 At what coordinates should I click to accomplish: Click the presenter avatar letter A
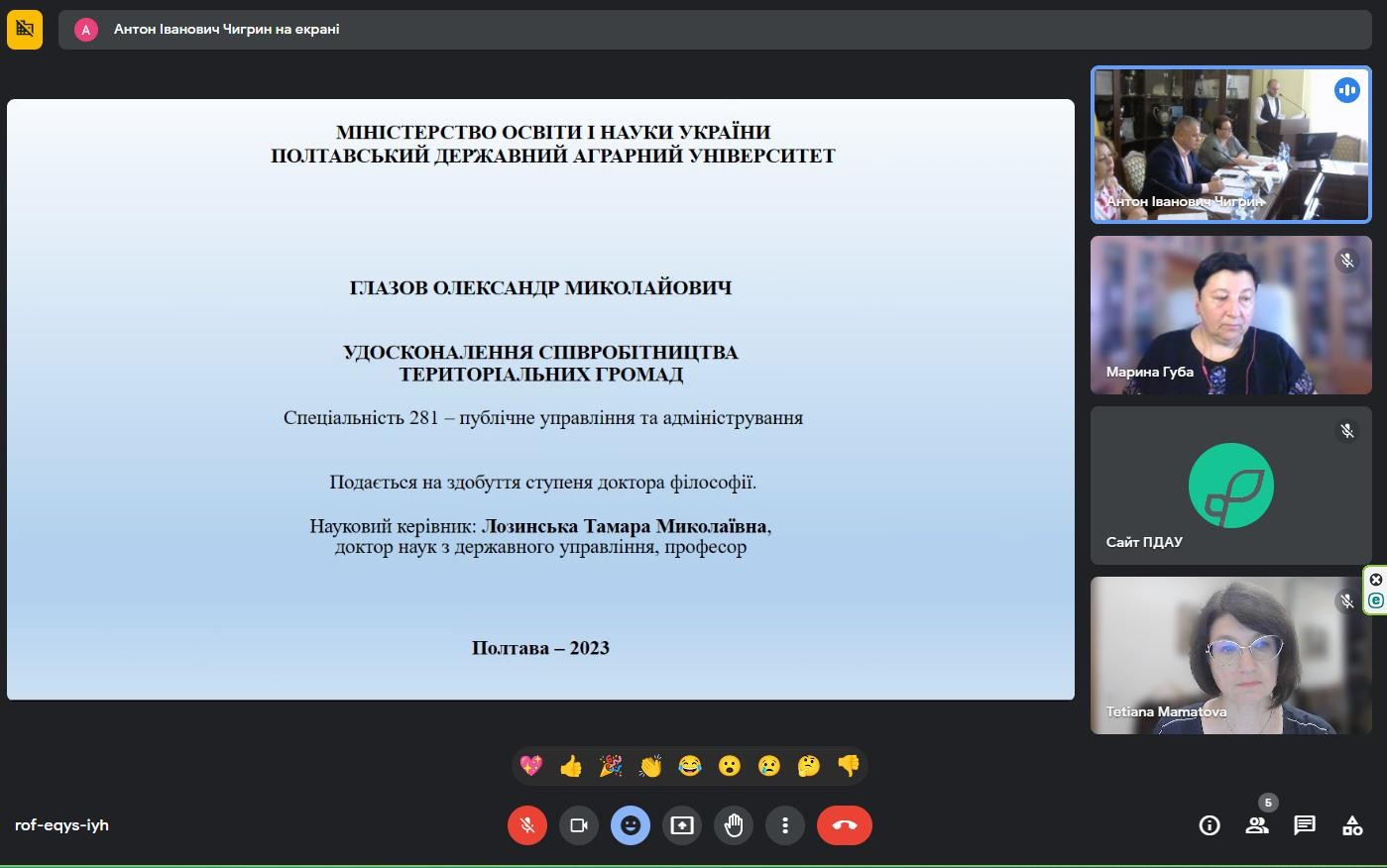(x=86, y=30)
